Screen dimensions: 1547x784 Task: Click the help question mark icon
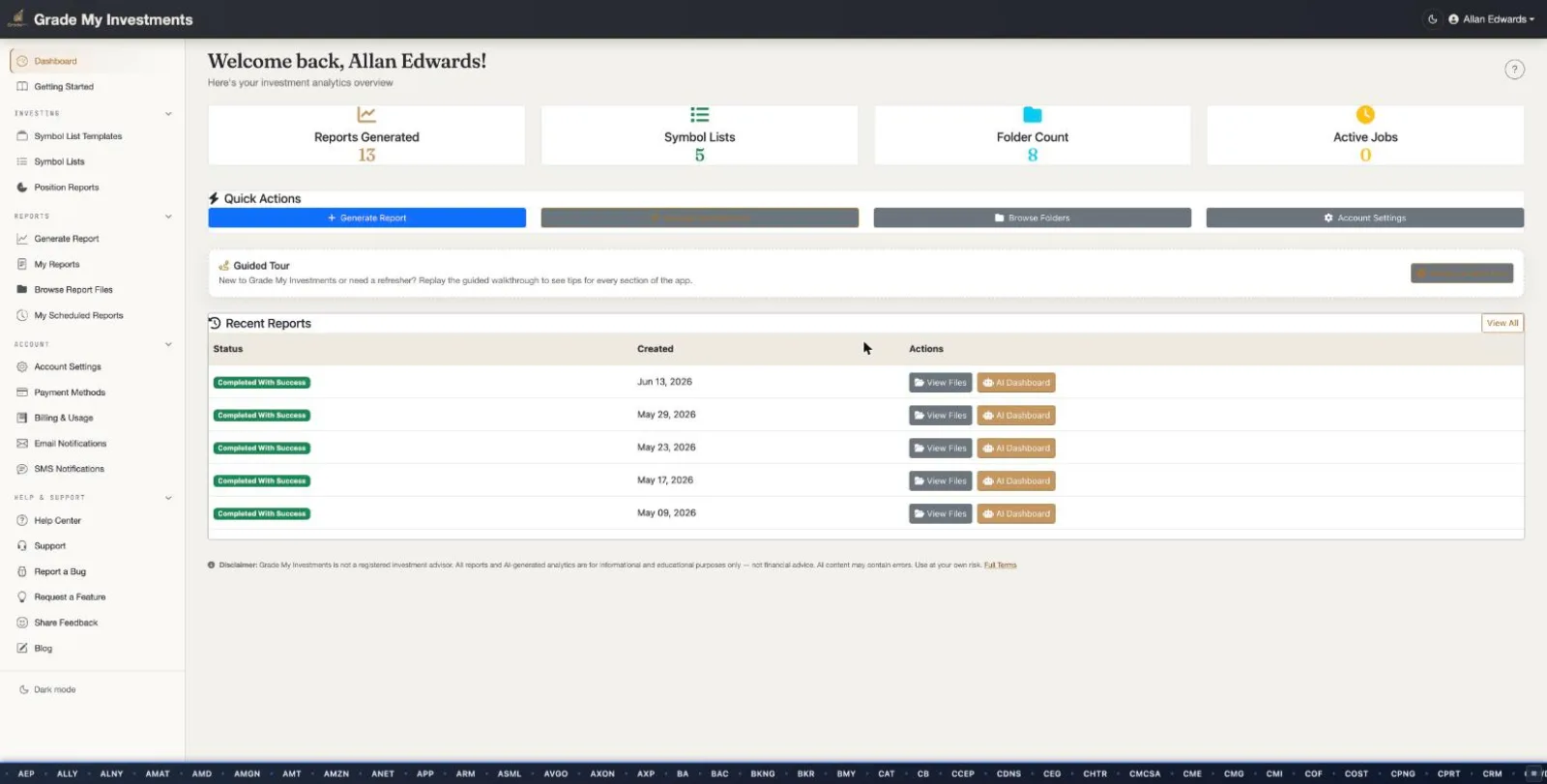click(1514, 70)
